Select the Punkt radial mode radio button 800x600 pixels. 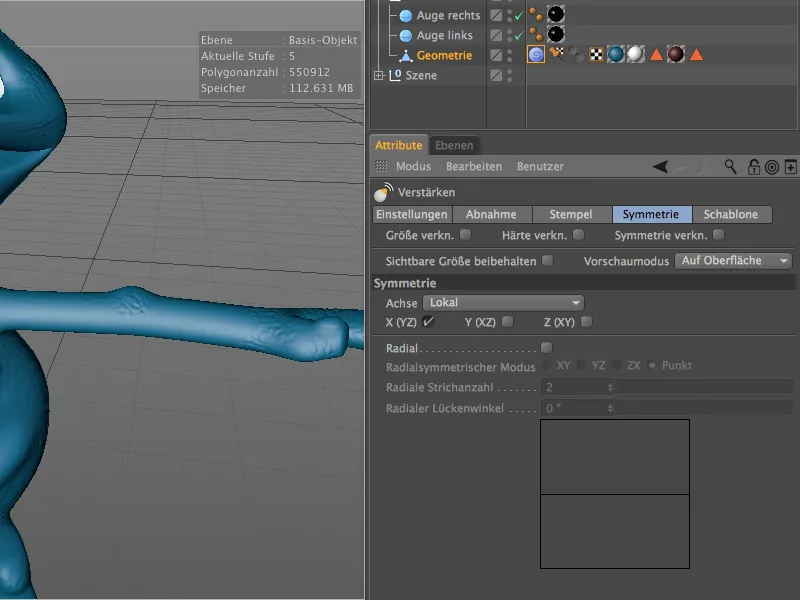[x=652, y=365]
